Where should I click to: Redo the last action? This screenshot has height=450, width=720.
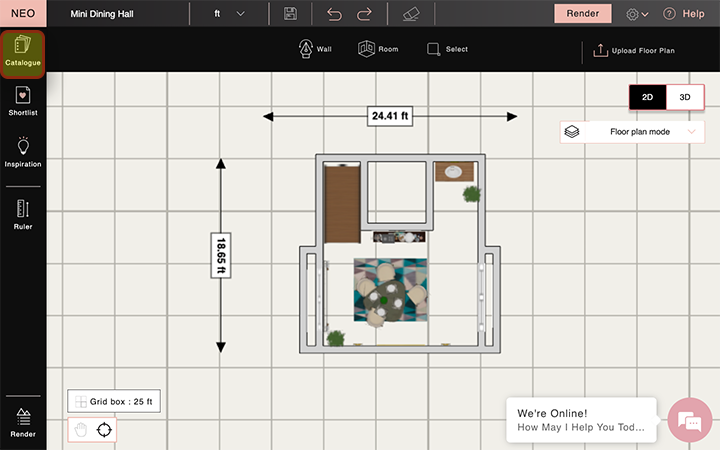tap(364, 14)
